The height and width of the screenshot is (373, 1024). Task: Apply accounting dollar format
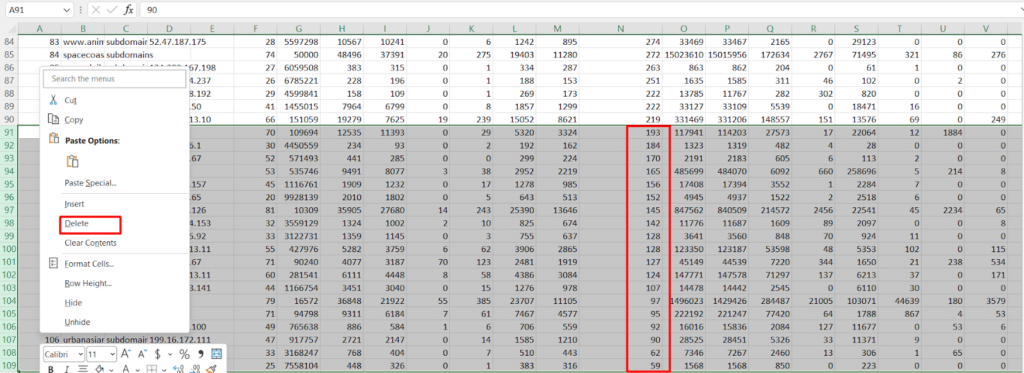[157, 354]
